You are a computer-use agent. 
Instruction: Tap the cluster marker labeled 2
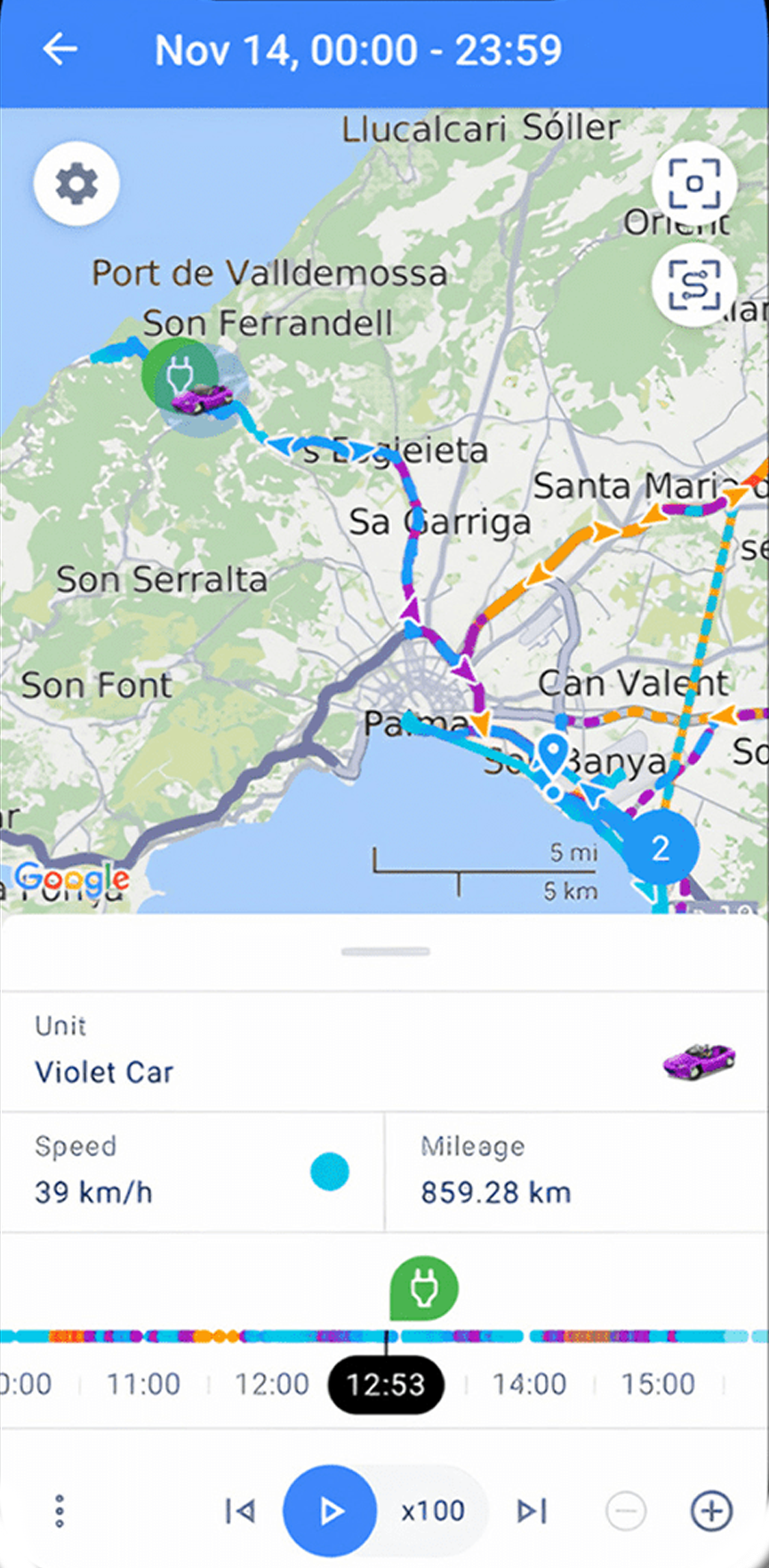(659, 847)
